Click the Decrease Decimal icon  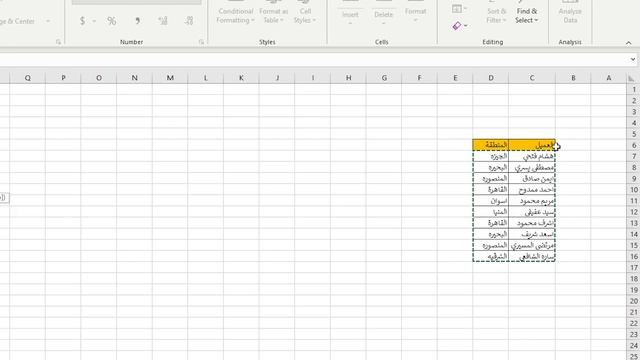tap(189, 21)
